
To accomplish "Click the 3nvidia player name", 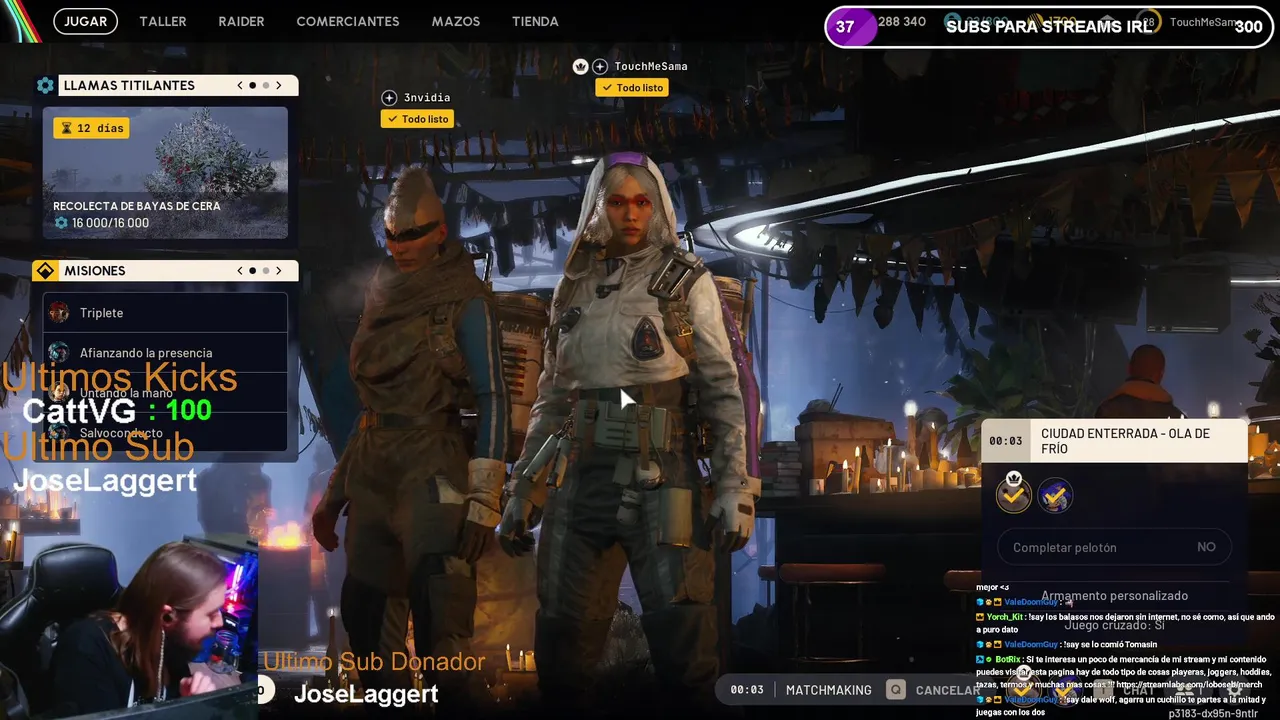I will tap(427, 98).
